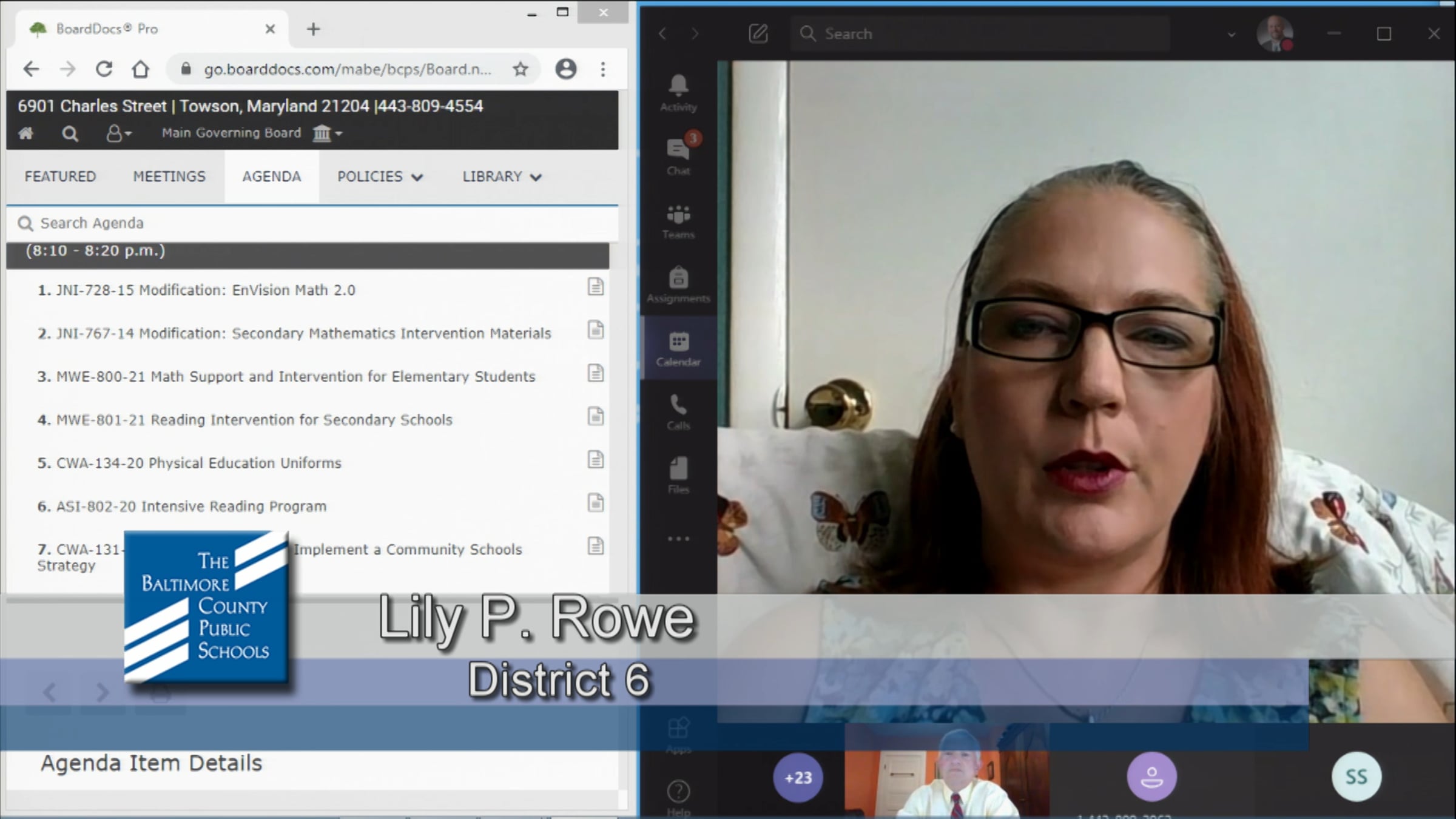Open document icon for Intensive Reading Program

(x=596, y=502)
